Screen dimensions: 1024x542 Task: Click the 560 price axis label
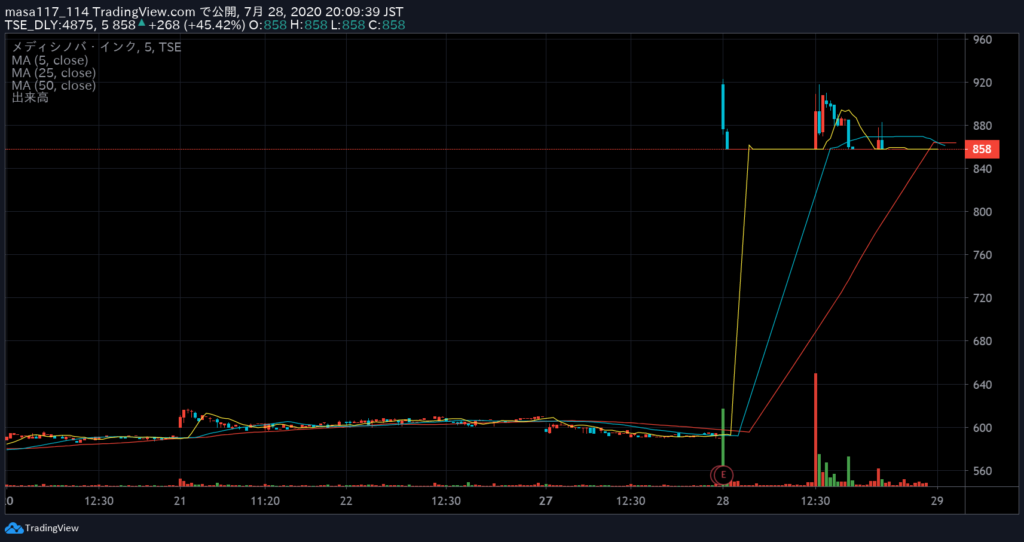pos(982,471)
